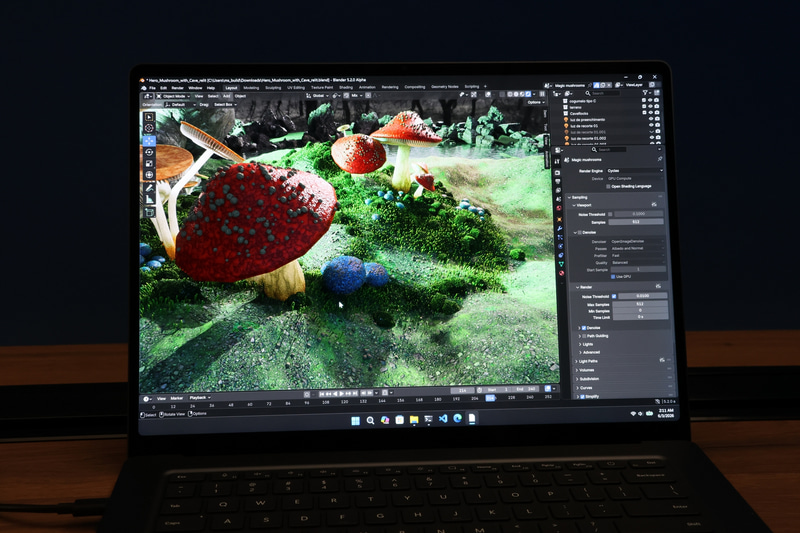Open Microsoft Edge from taskbar

457,418
